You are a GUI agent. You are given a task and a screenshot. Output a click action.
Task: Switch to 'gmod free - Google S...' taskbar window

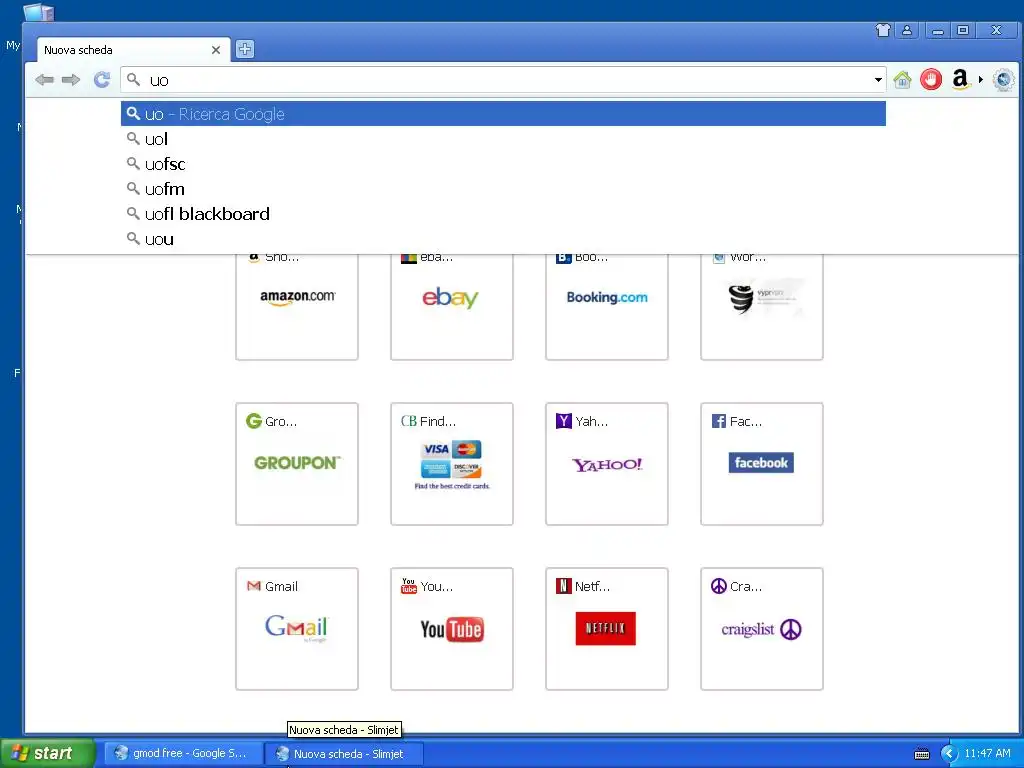coord(184,753)
